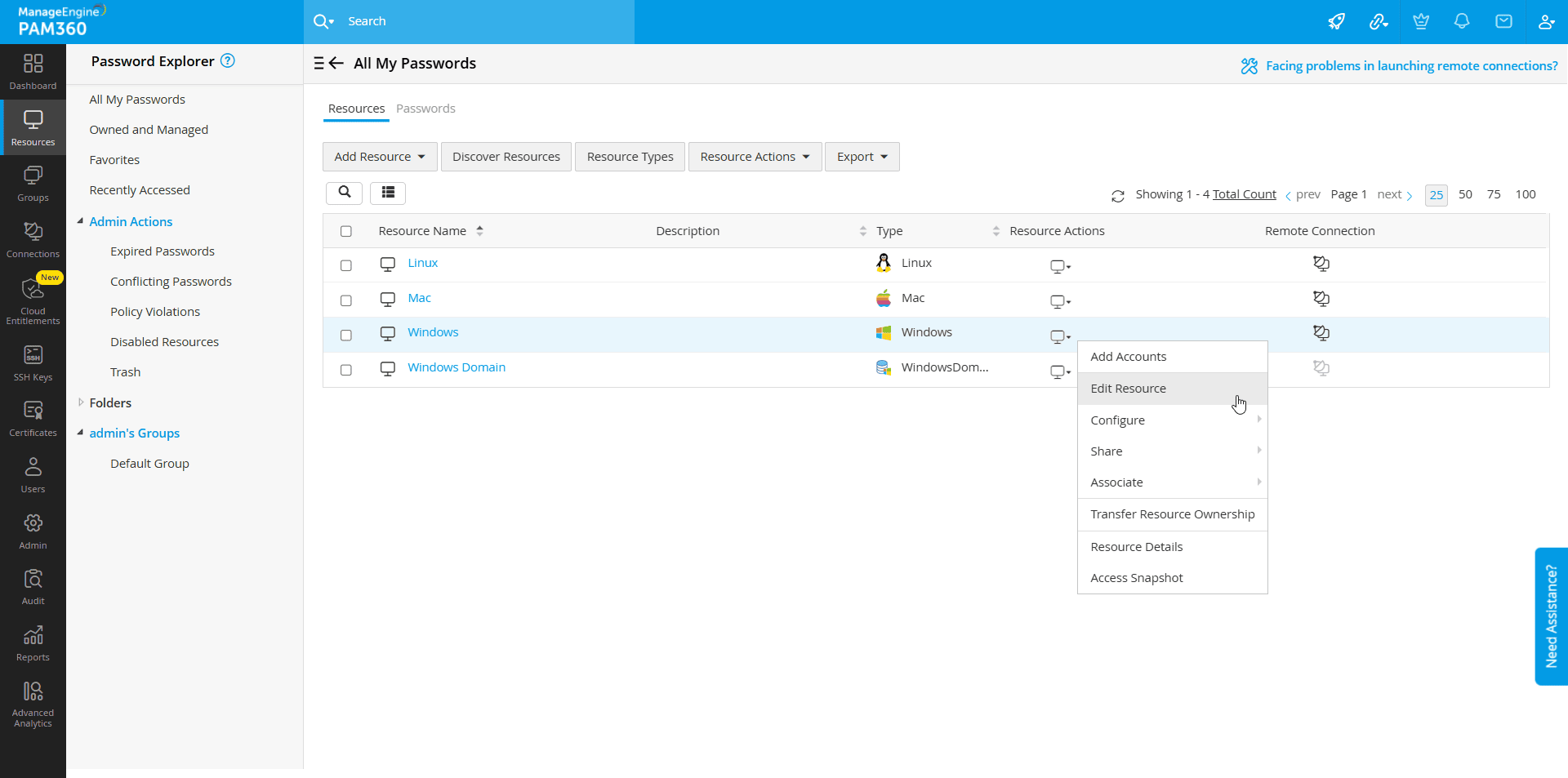Set page size to 50
1568x778 pixels.
coord(1465,194)
